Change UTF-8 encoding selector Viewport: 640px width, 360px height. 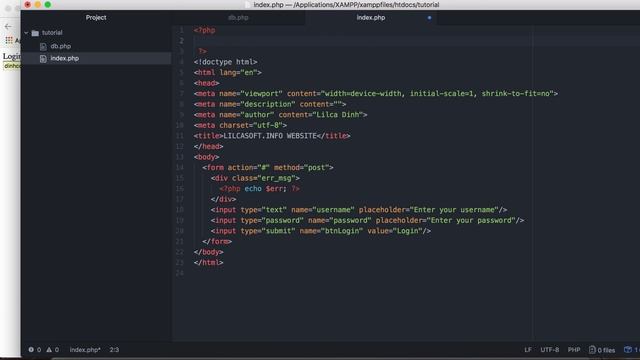pos(550,350)
